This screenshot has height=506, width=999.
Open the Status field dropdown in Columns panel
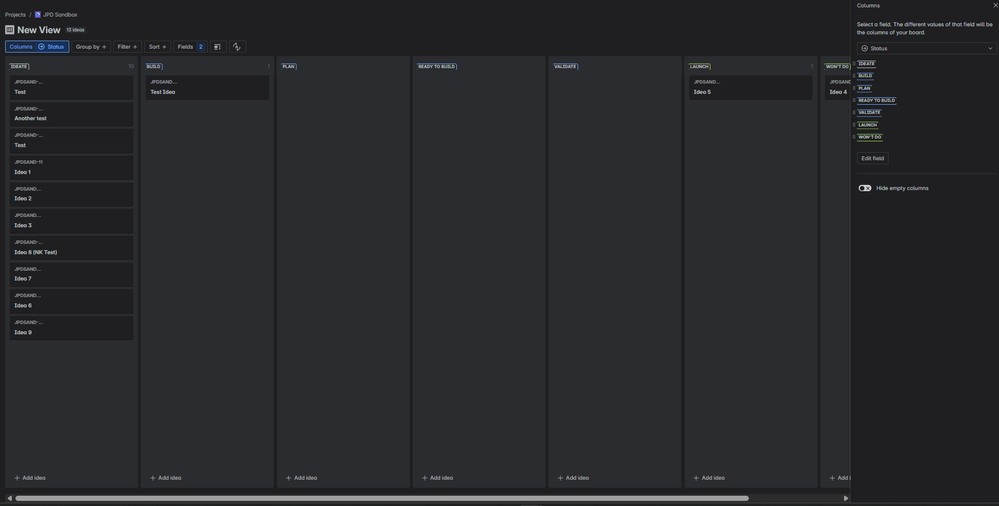coord(926,48)
